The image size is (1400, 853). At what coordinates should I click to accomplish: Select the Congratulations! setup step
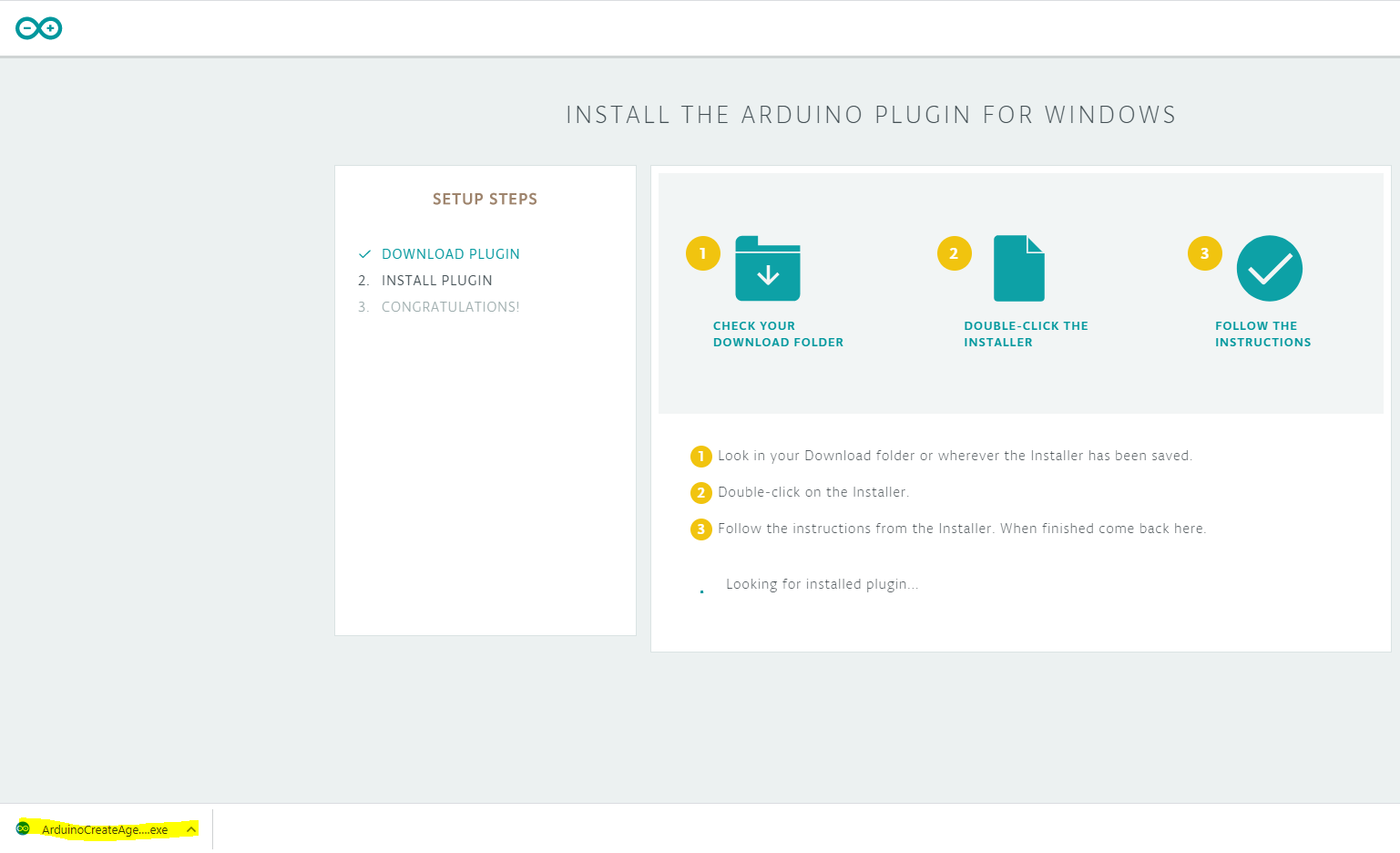pyautogui.click(x=451, y=307)
